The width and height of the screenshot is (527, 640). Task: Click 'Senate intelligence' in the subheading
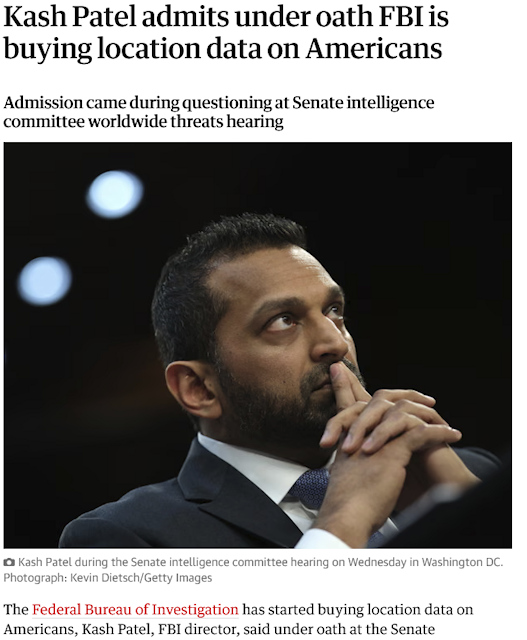[363, 102]
